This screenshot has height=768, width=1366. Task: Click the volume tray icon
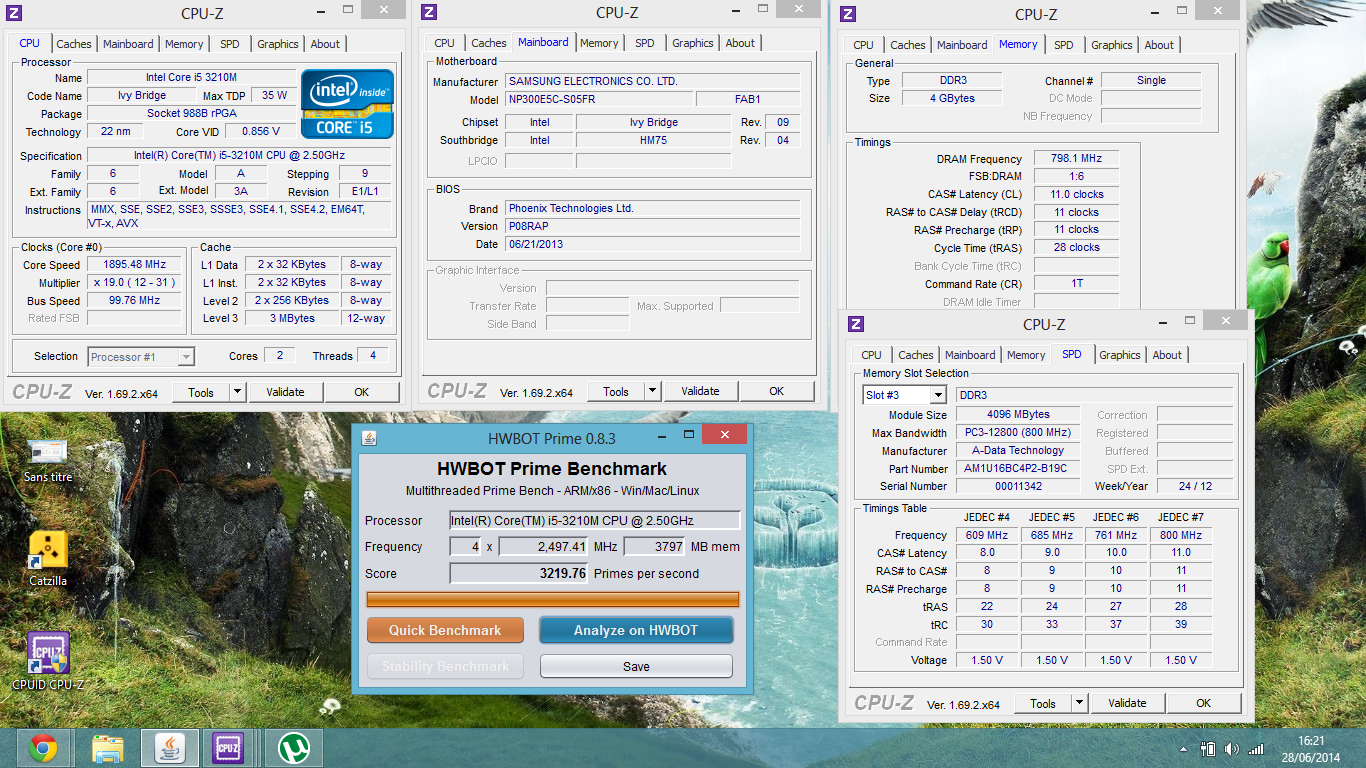pos(1232,749)
